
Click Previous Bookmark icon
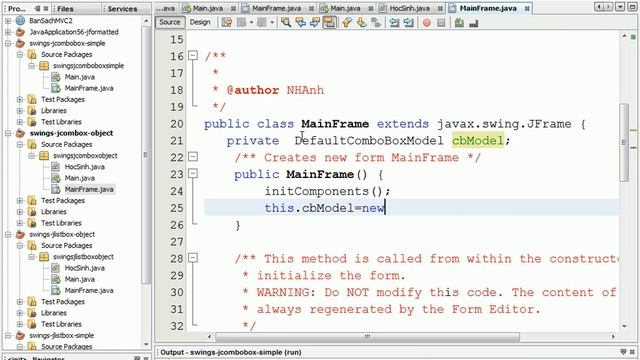[347, 22]
